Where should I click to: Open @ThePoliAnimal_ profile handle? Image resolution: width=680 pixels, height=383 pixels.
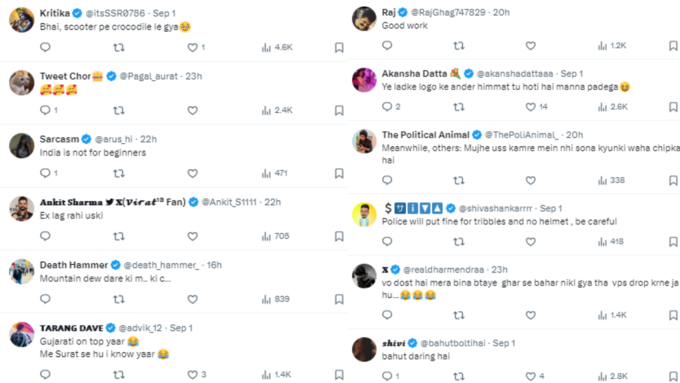point(522,135)
